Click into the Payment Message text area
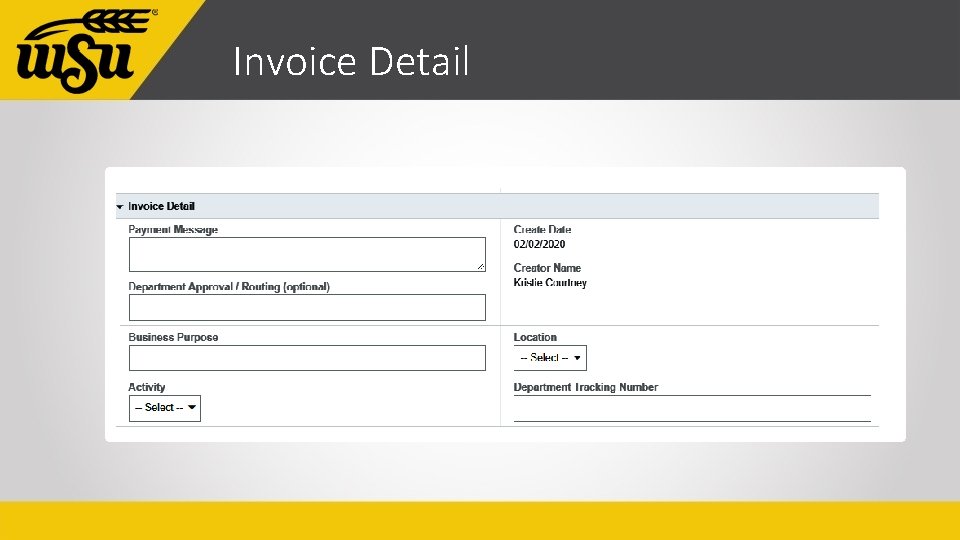Viewport: 960px width, 540px height. pyautogui.click(x=307, y=254)
